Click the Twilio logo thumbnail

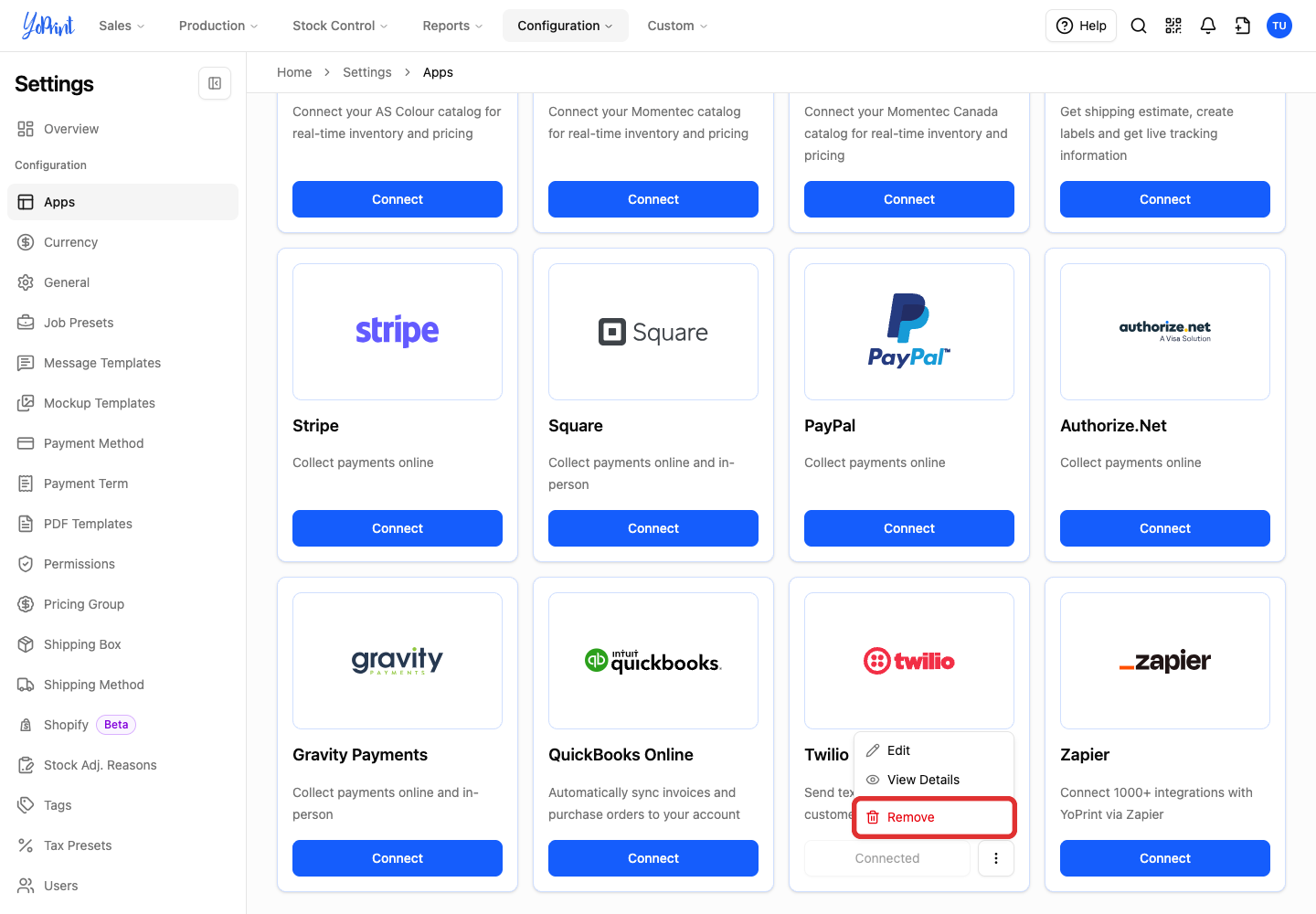pyautogui.click(x=909, y=661)
